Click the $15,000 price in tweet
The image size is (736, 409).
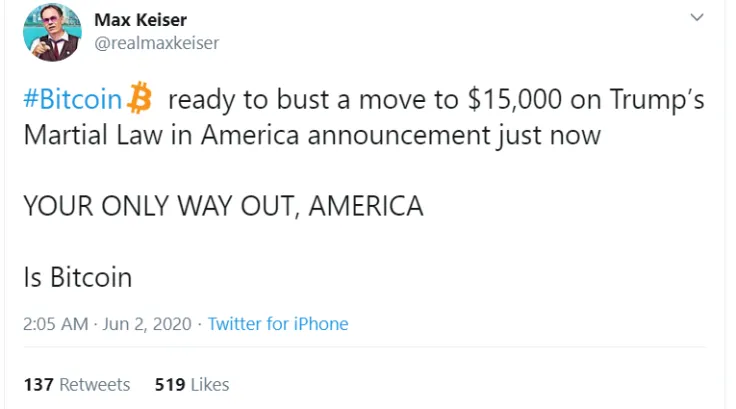click(x=514, y=100)
